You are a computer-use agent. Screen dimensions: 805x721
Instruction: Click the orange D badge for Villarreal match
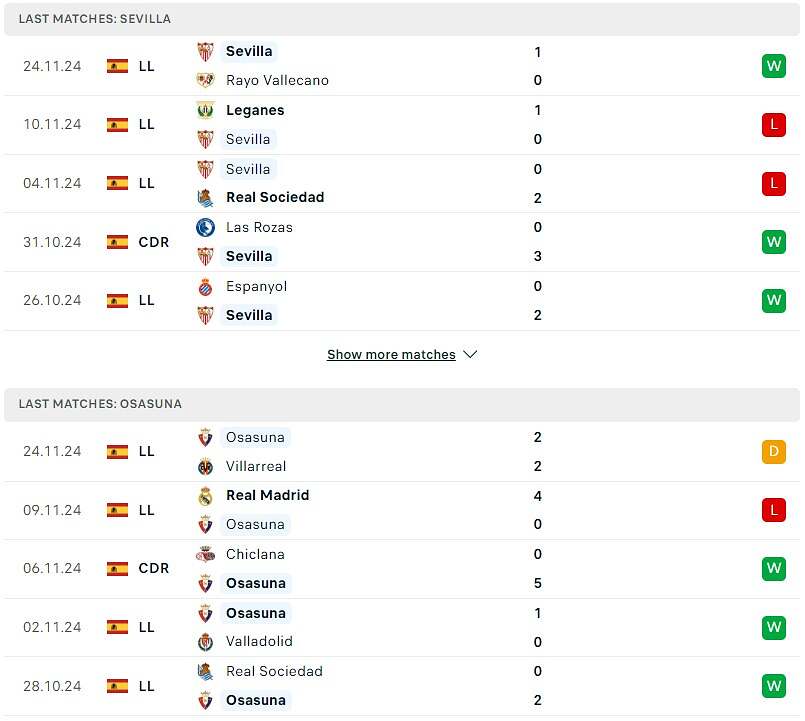(773, 451)
